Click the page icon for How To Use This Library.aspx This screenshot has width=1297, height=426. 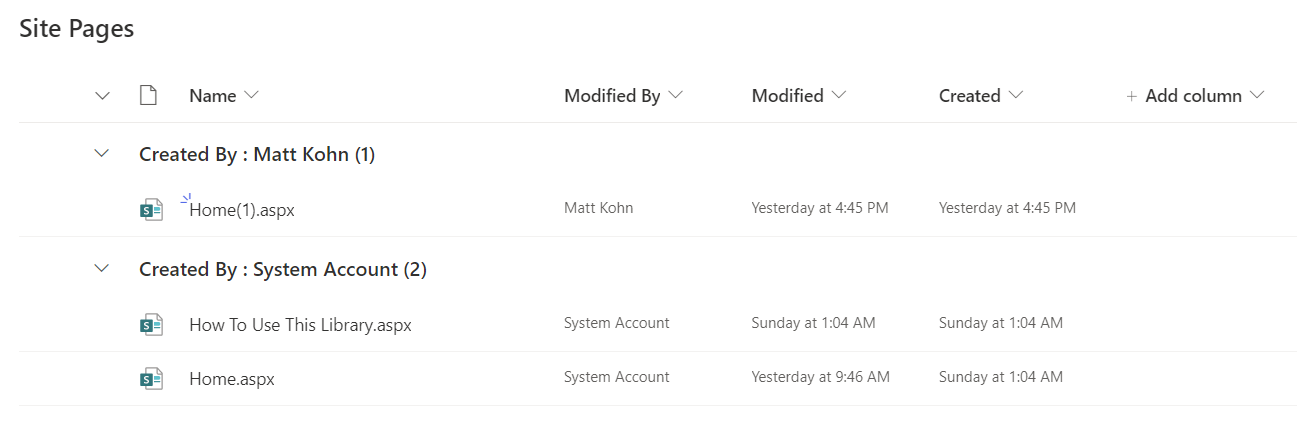tap(151, 325)
